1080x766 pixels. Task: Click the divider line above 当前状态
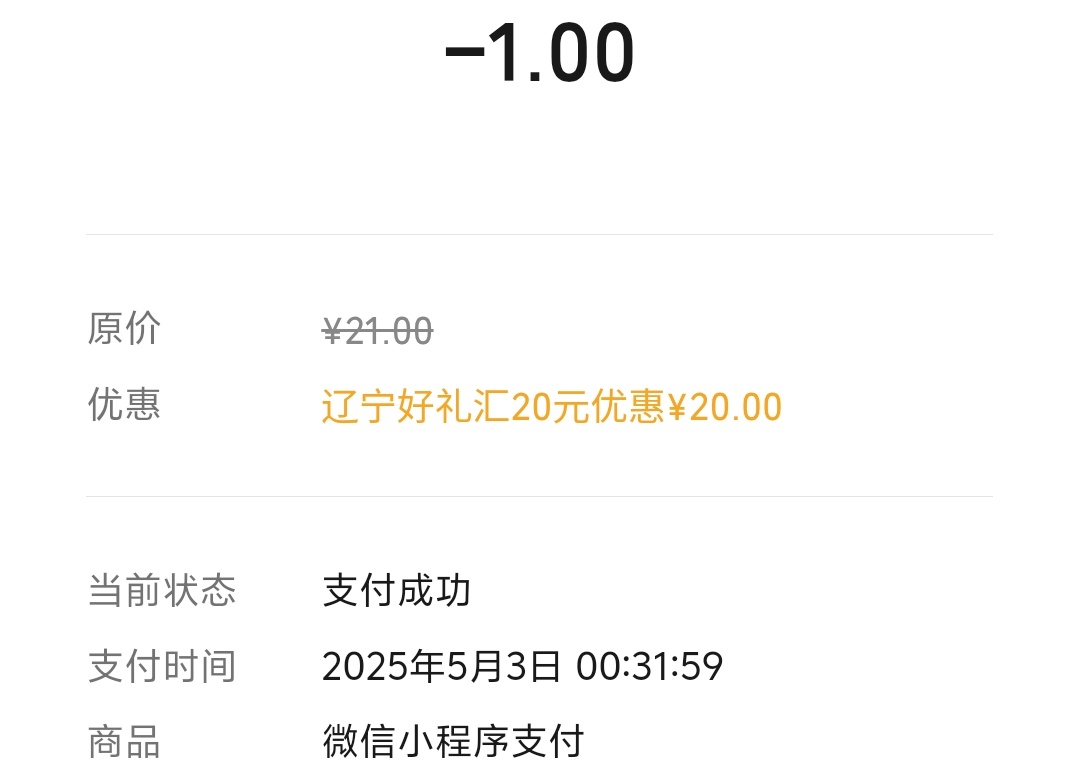coord(539,496)
